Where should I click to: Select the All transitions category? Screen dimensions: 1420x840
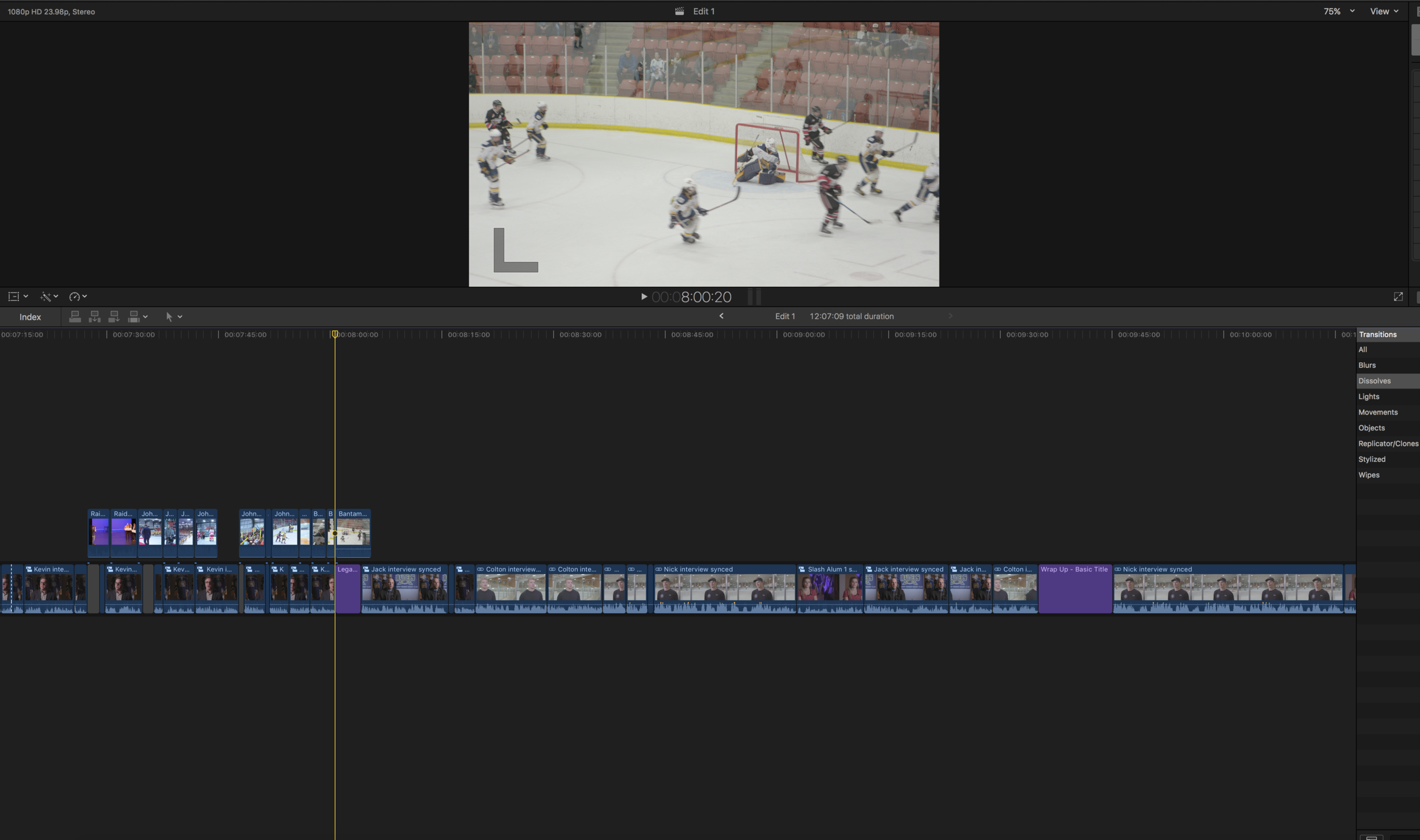1388,349
